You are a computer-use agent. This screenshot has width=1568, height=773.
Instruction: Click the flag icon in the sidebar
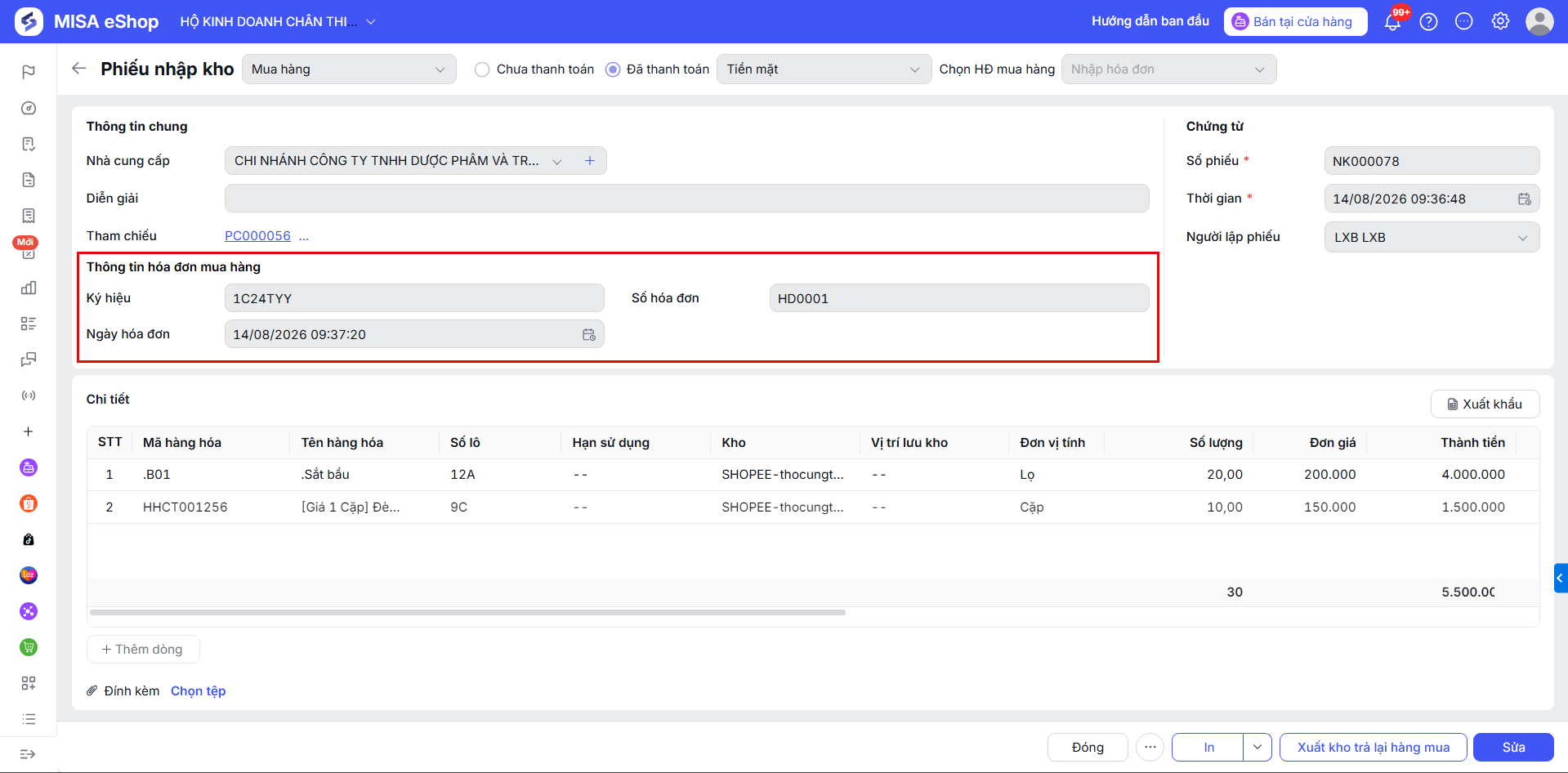tap(29, 72)
